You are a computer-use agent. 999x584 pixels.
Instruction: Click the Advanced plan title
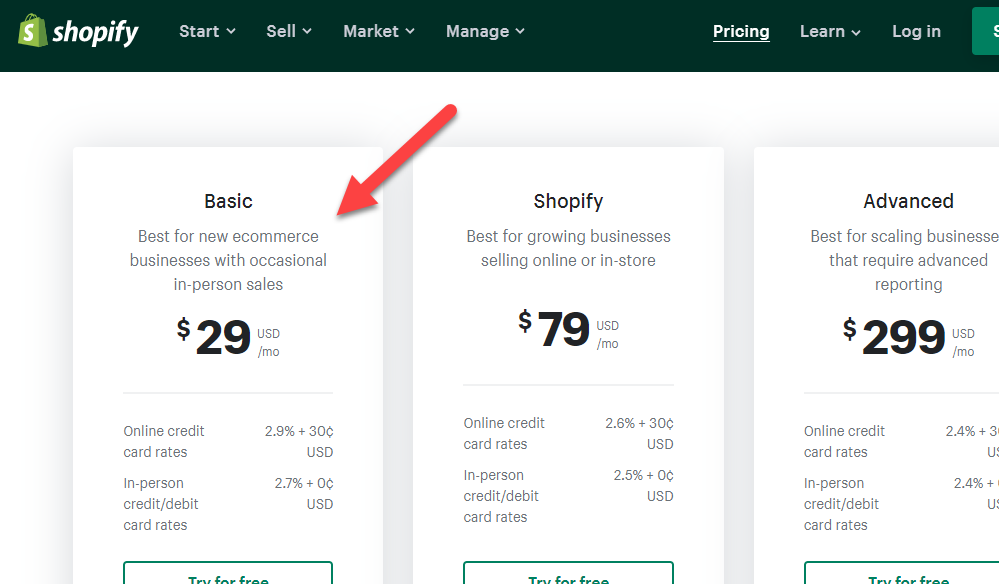(908, 201)
